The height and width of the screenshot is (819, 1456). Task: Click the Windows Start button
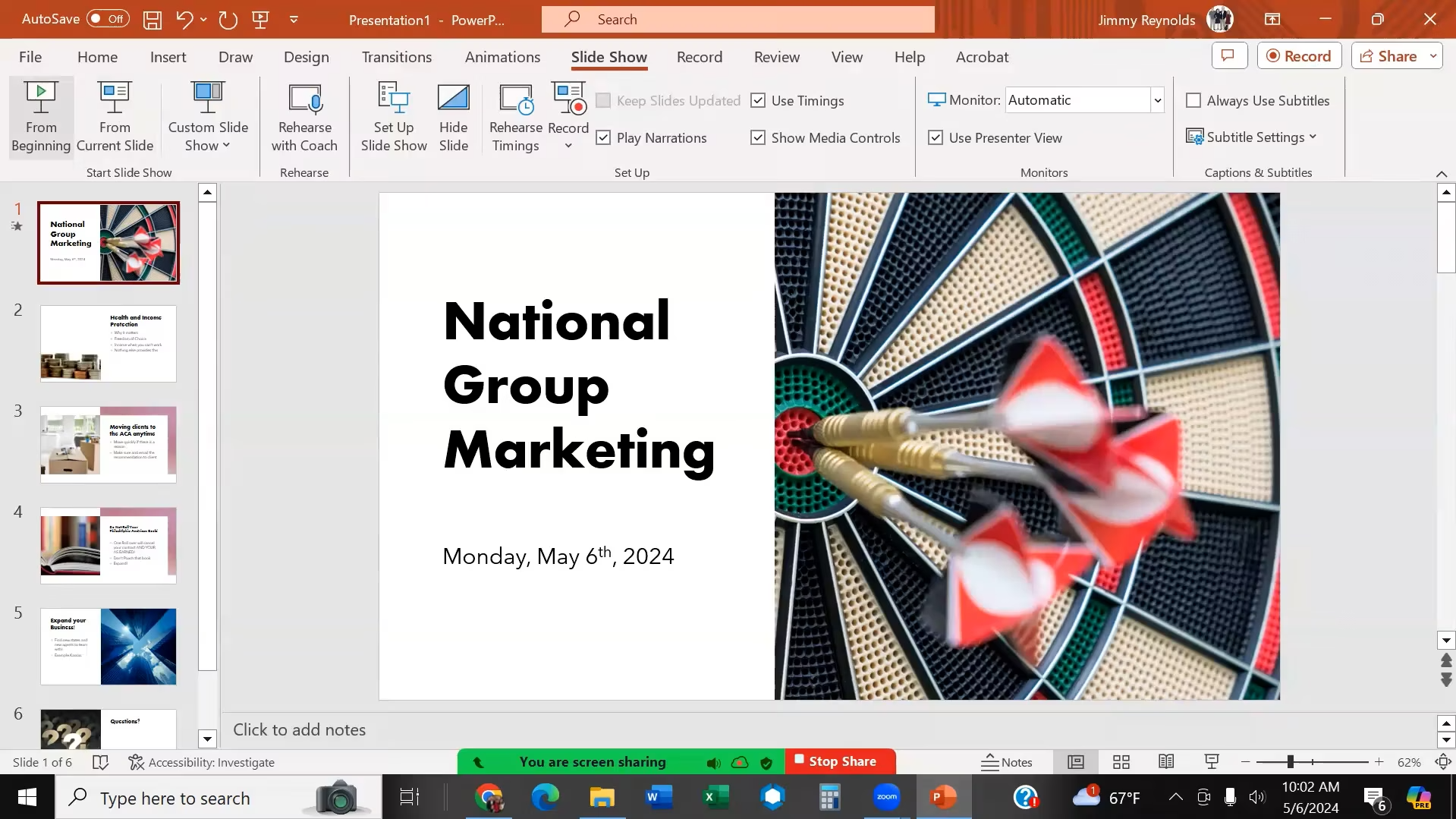pos(27,797)
